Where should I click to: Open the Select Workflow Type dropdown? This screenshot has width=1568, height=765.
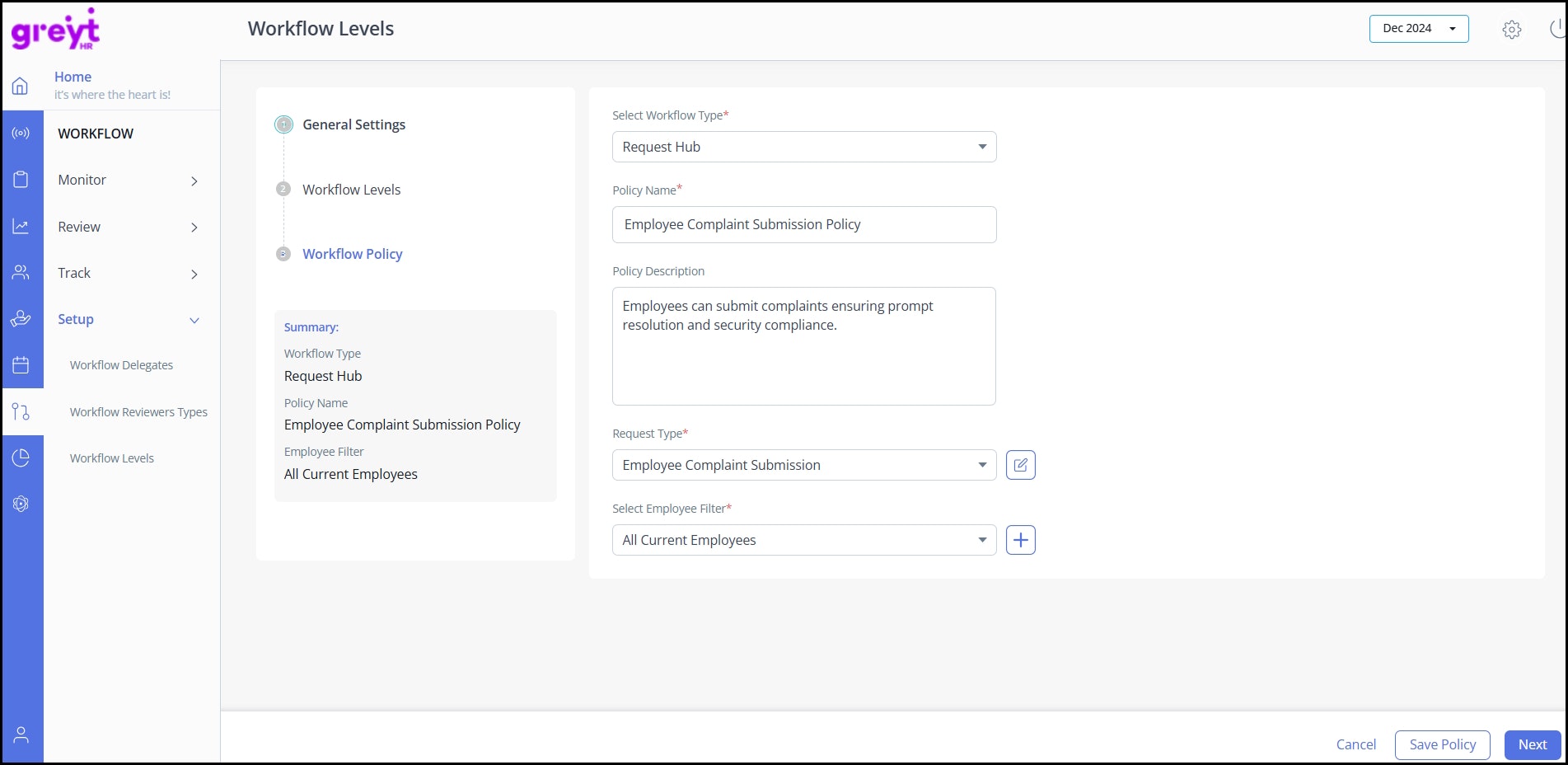pos(803,147)
